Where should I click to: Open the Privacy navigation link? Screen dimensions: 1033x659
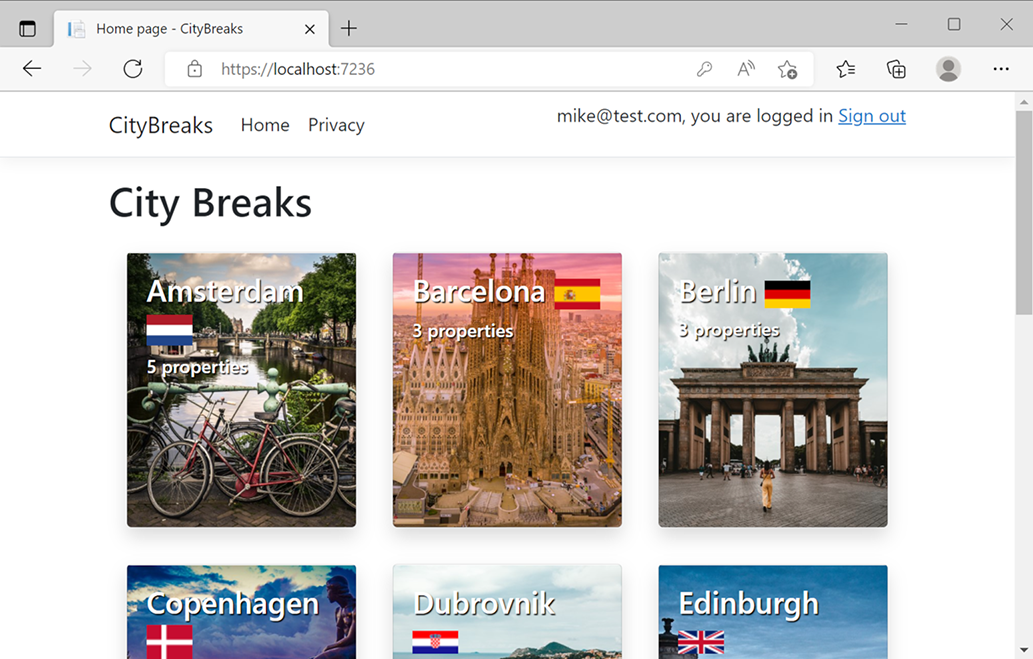[x=336, y=125]
